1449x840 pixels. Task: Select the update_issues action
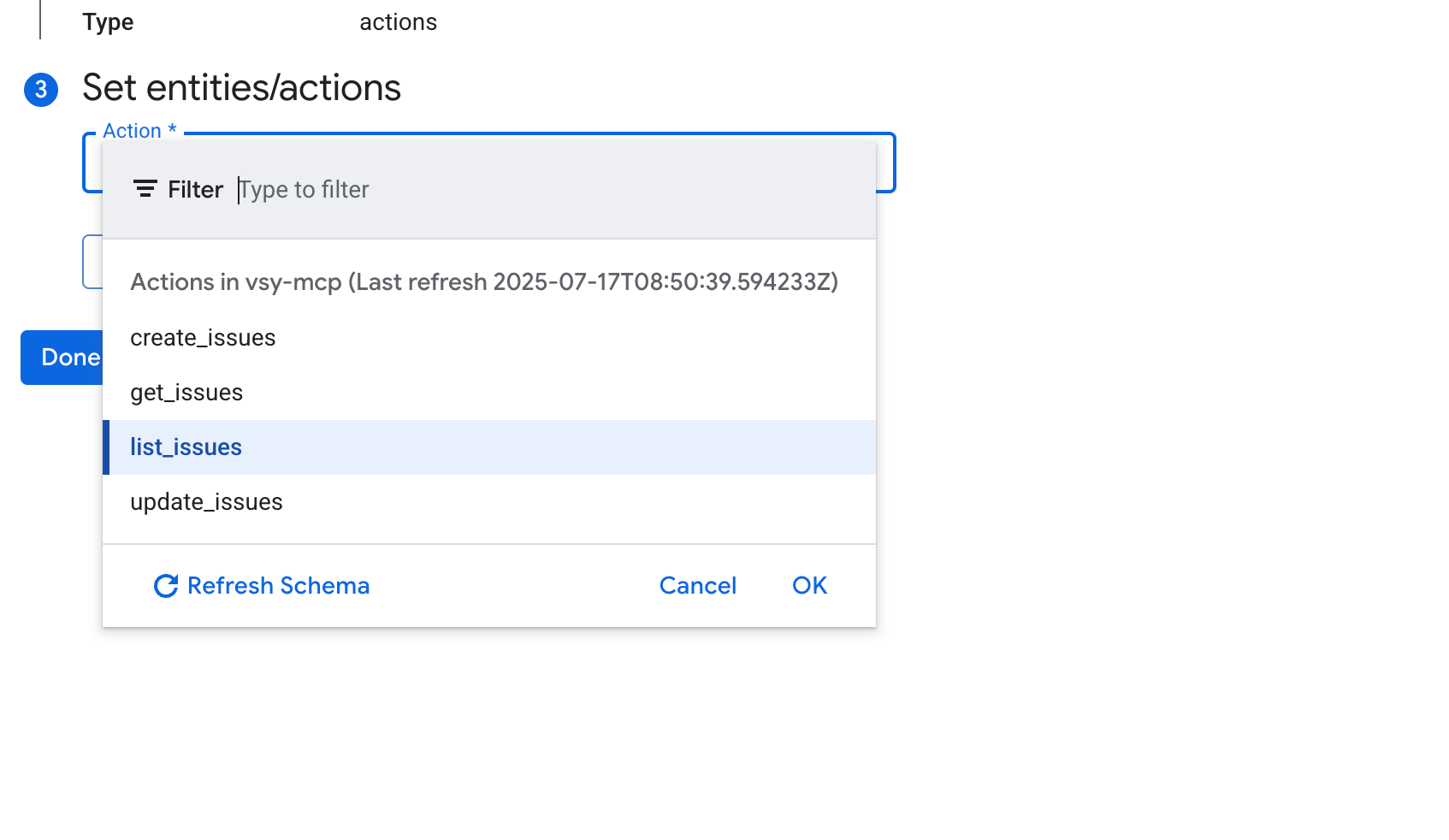(x=205, y=501)
